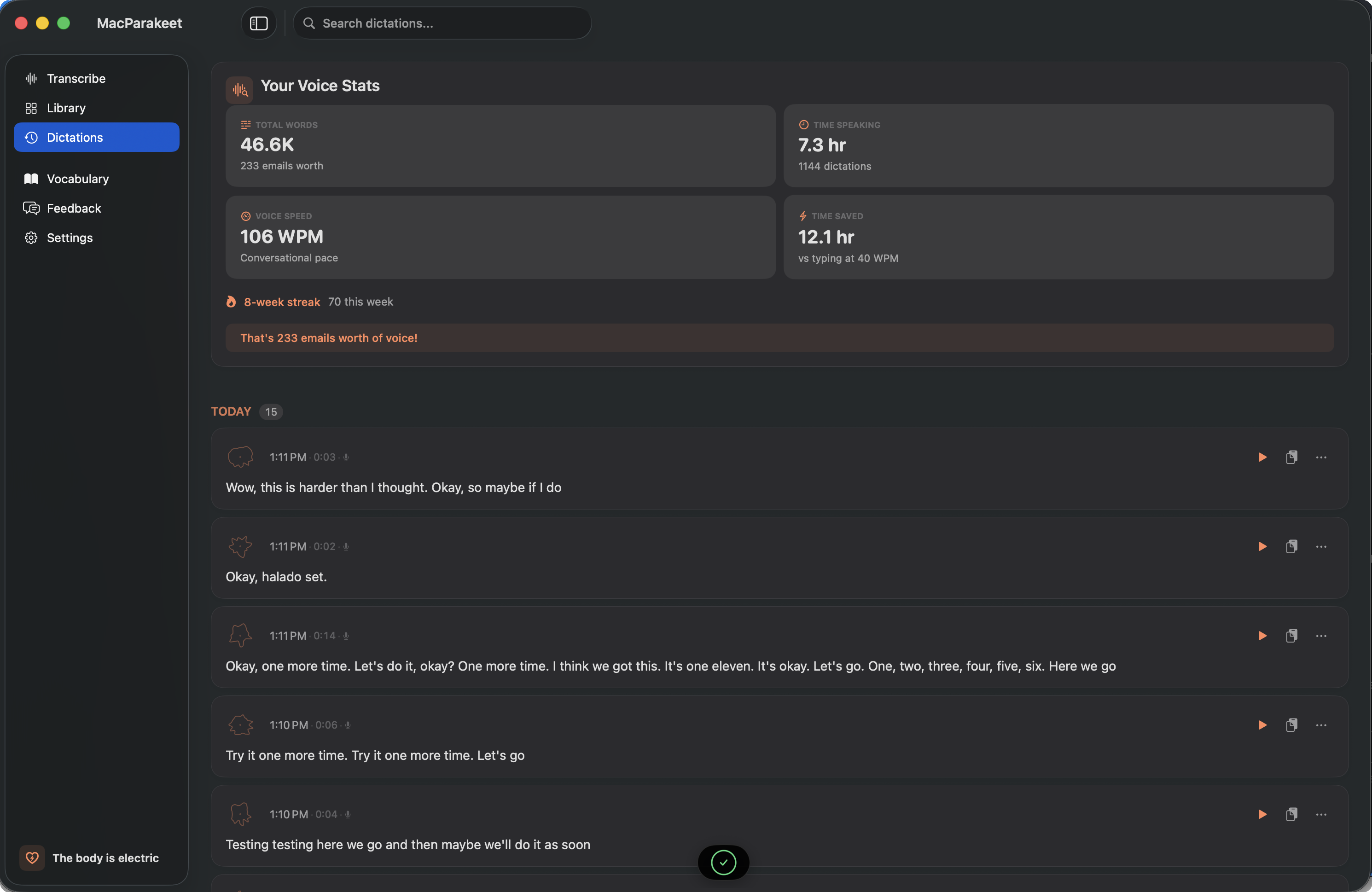The height and width of the screenshot is (892, 1372).
Task: Open more options for 'Okay, one more time' dictation
Action: click(x=1321, y=636)
